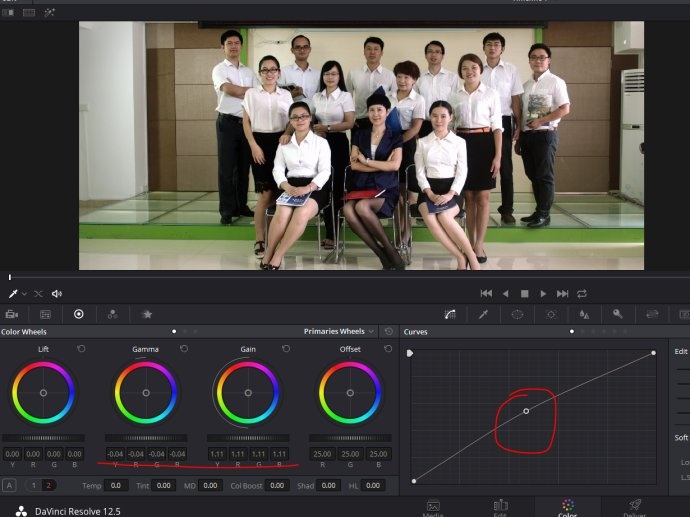Click the Lift color wheel center point
The image size is (690, 517).
[44, 393]
